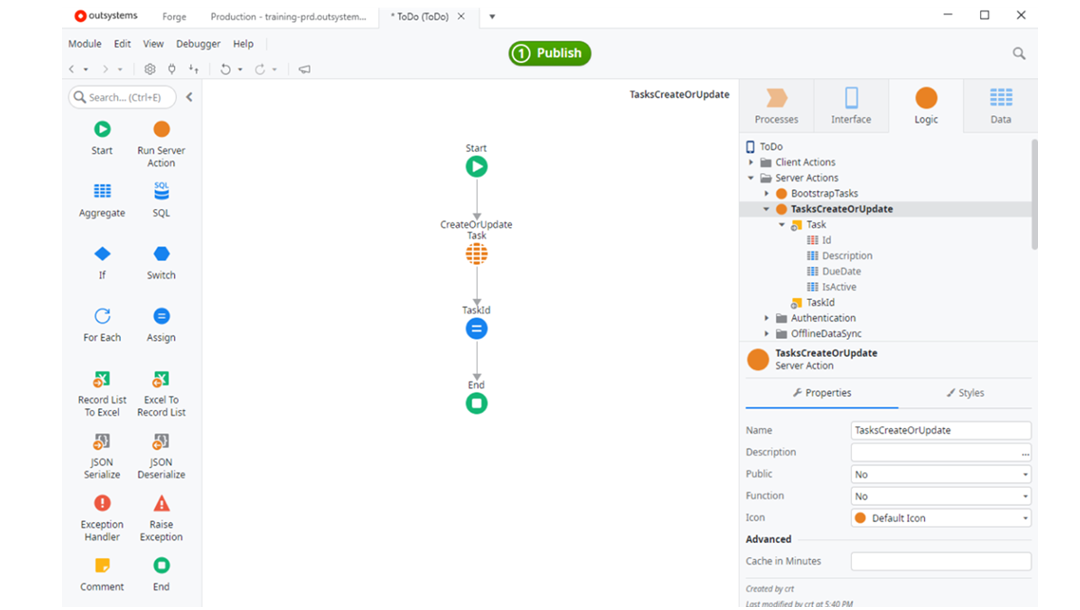Select the BootstrapTasks server action
The image size is (1080, 610).
point(824,193)
